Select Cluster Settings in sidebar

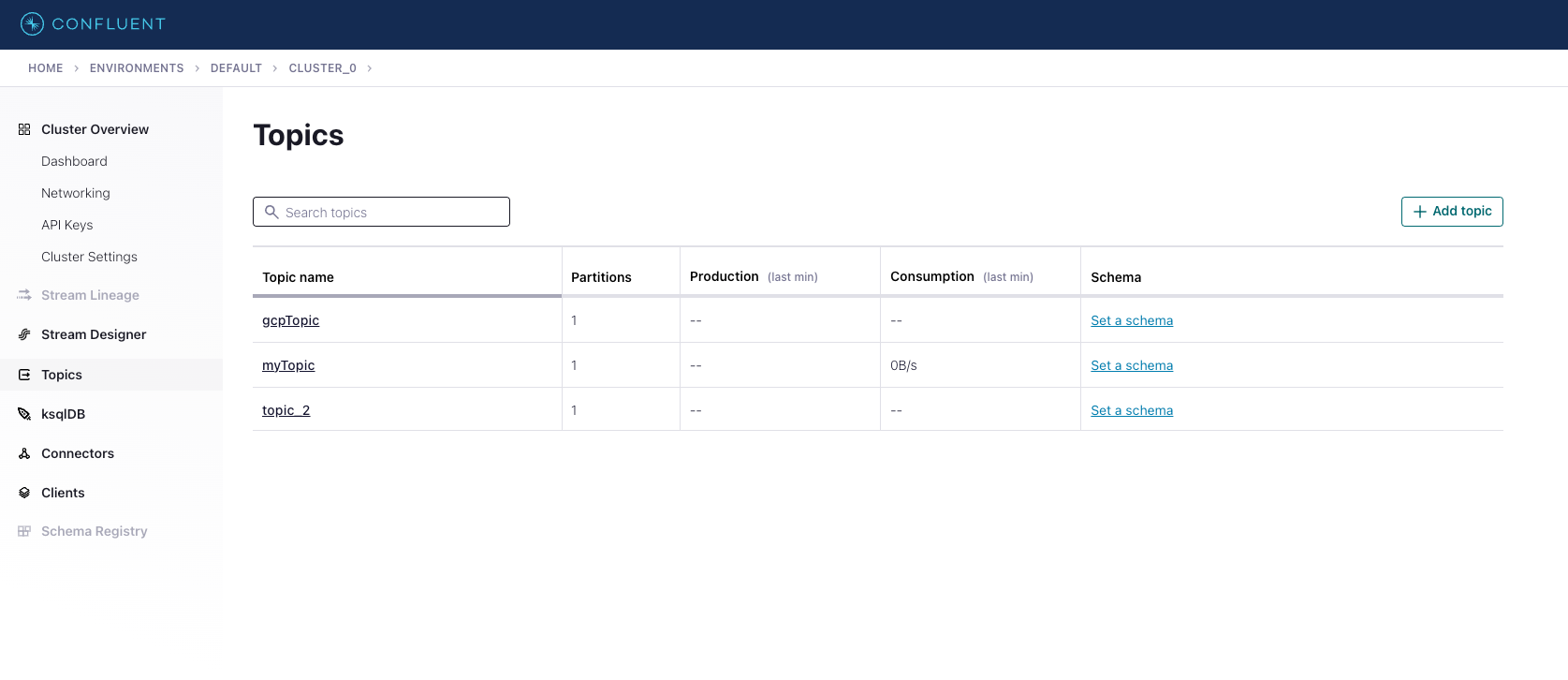(89, 257)
